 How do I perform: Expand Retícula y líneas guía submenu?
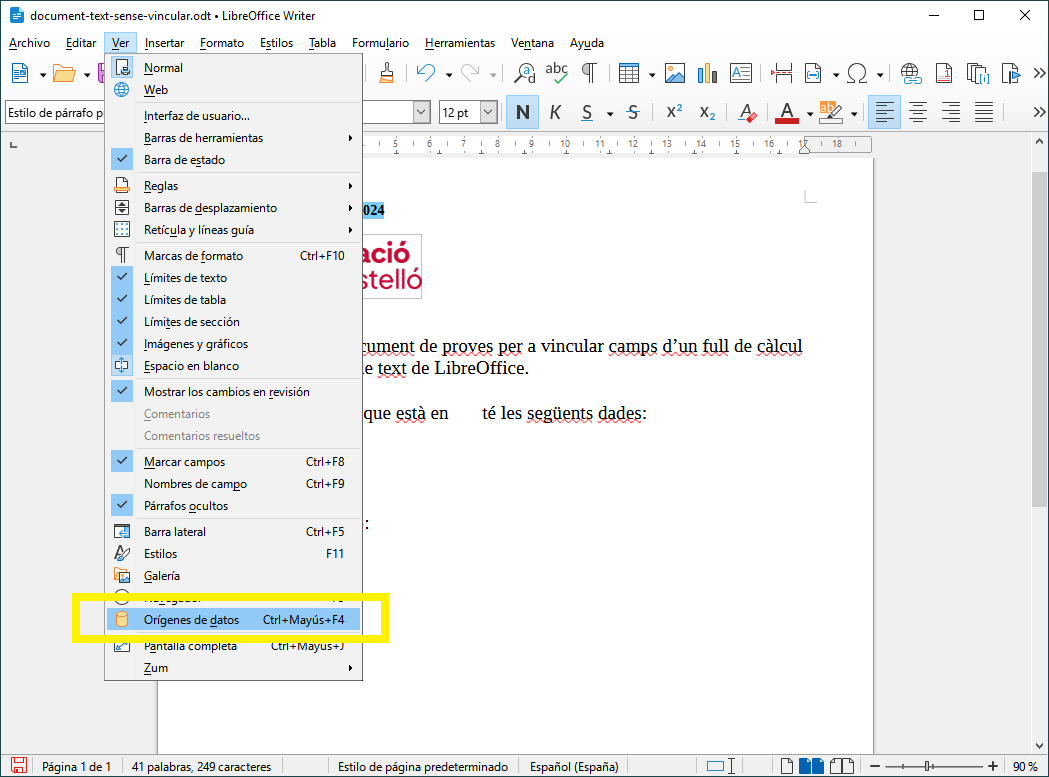pos(233,230)
